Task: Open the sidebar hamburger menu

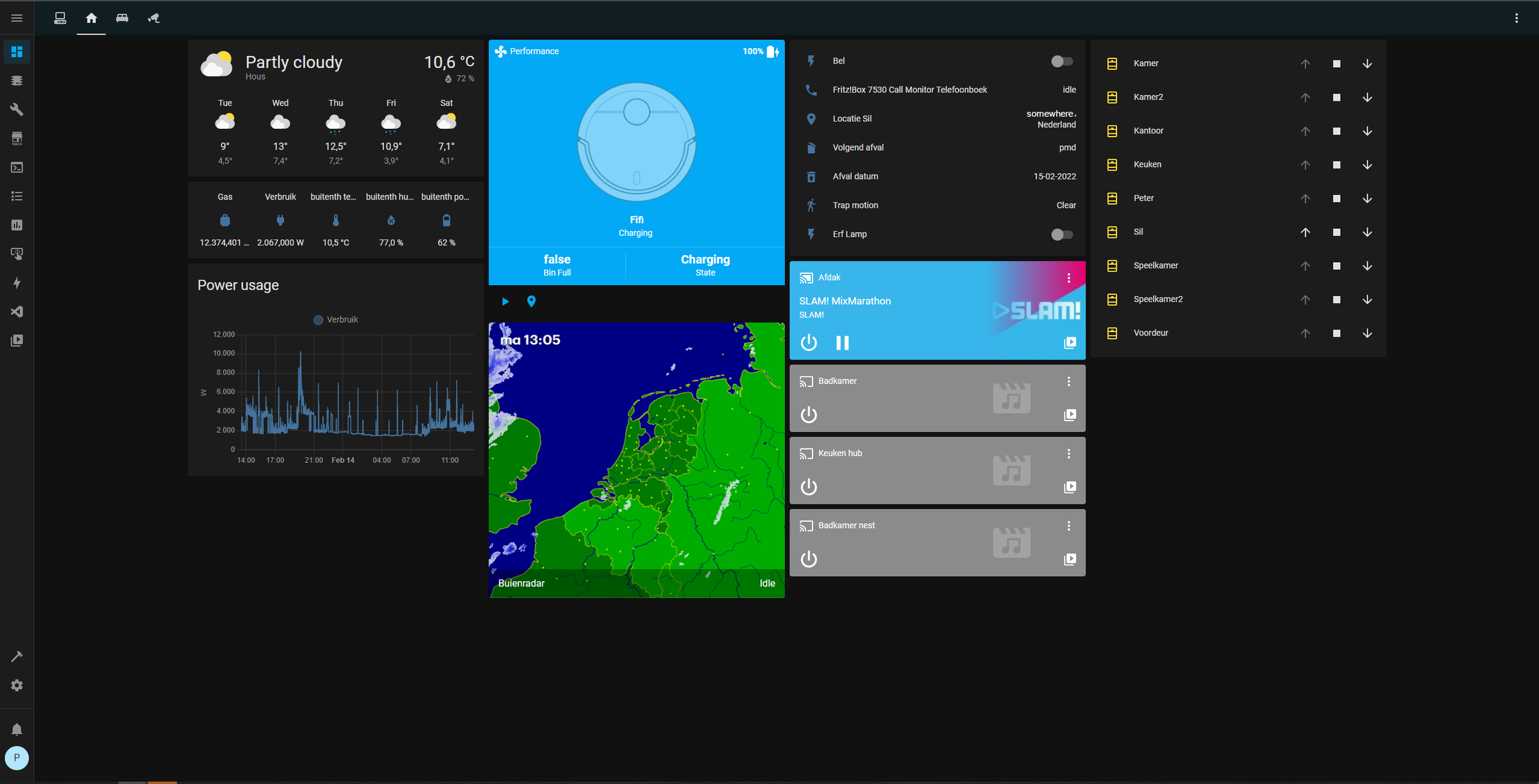Action: coord(17,18)
